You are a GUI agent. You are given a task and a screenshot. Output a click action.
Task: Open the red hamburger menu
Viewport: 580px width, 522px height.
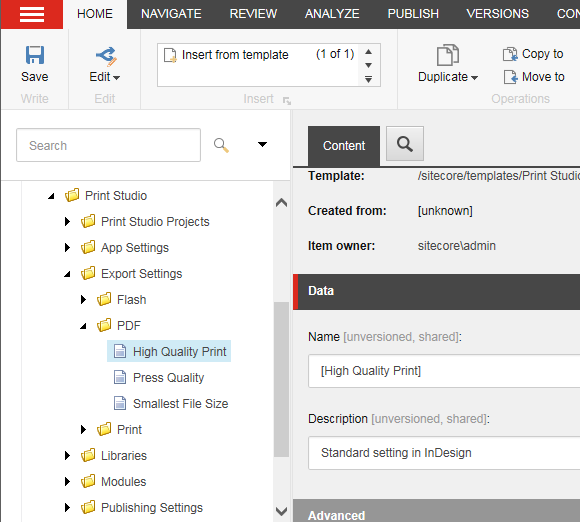coord(32,14)
